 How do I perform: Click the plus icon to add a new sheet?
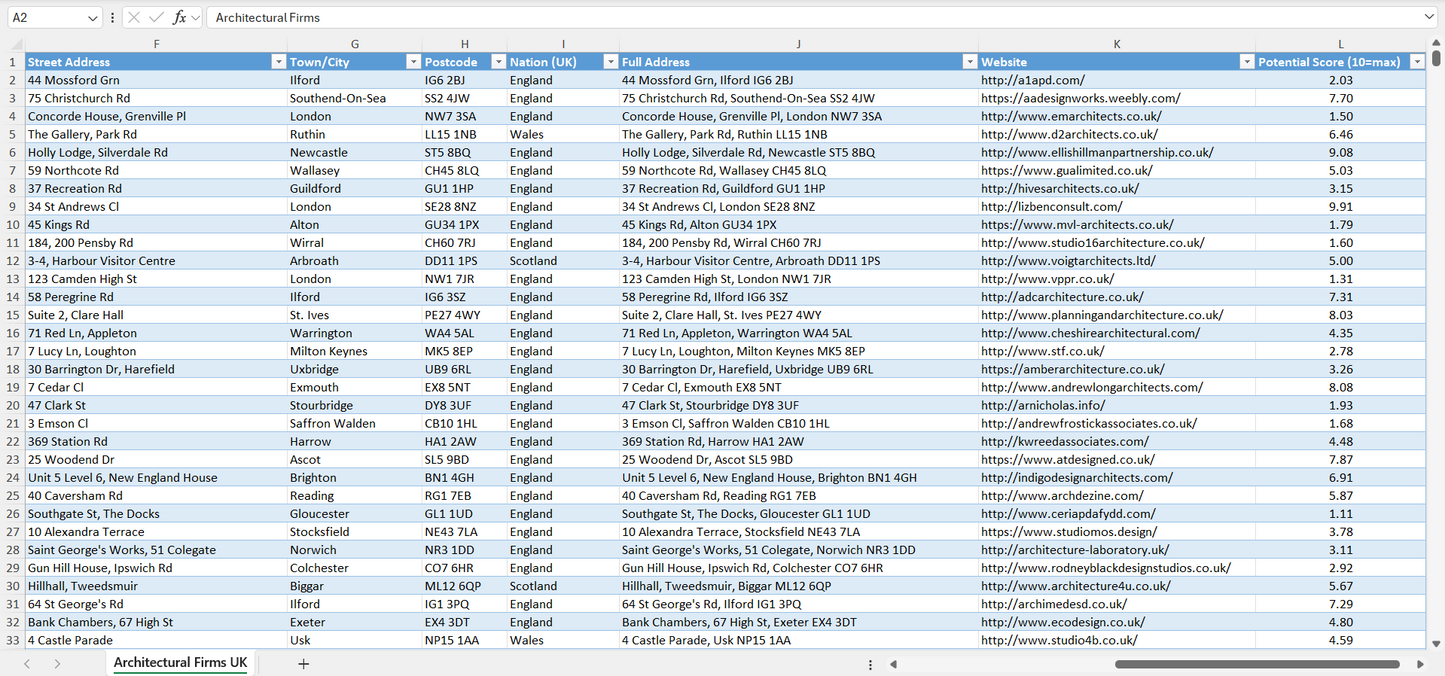click(303, 663)
